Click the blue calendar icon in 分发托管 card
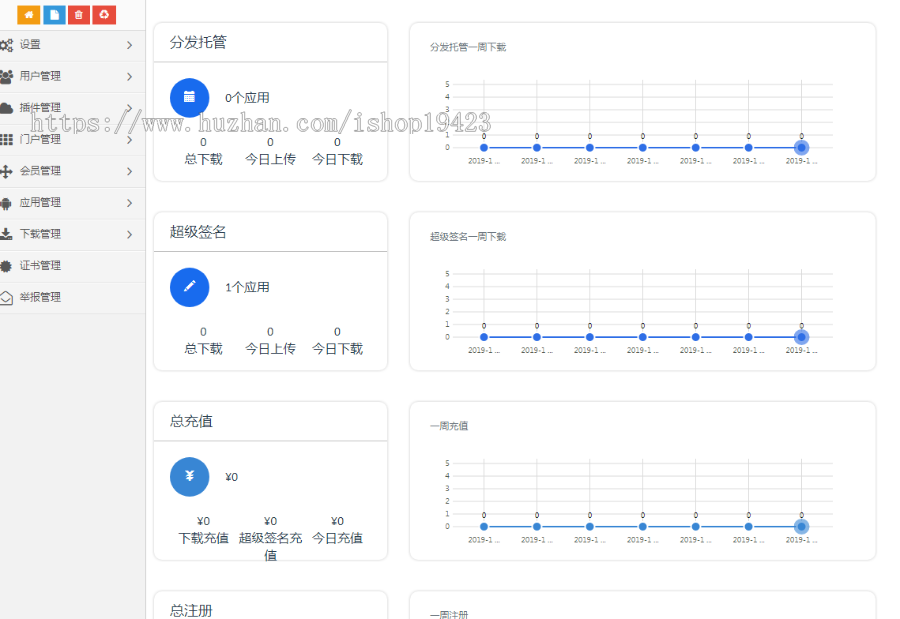900x619 pixels. click(x=189, y=97)
